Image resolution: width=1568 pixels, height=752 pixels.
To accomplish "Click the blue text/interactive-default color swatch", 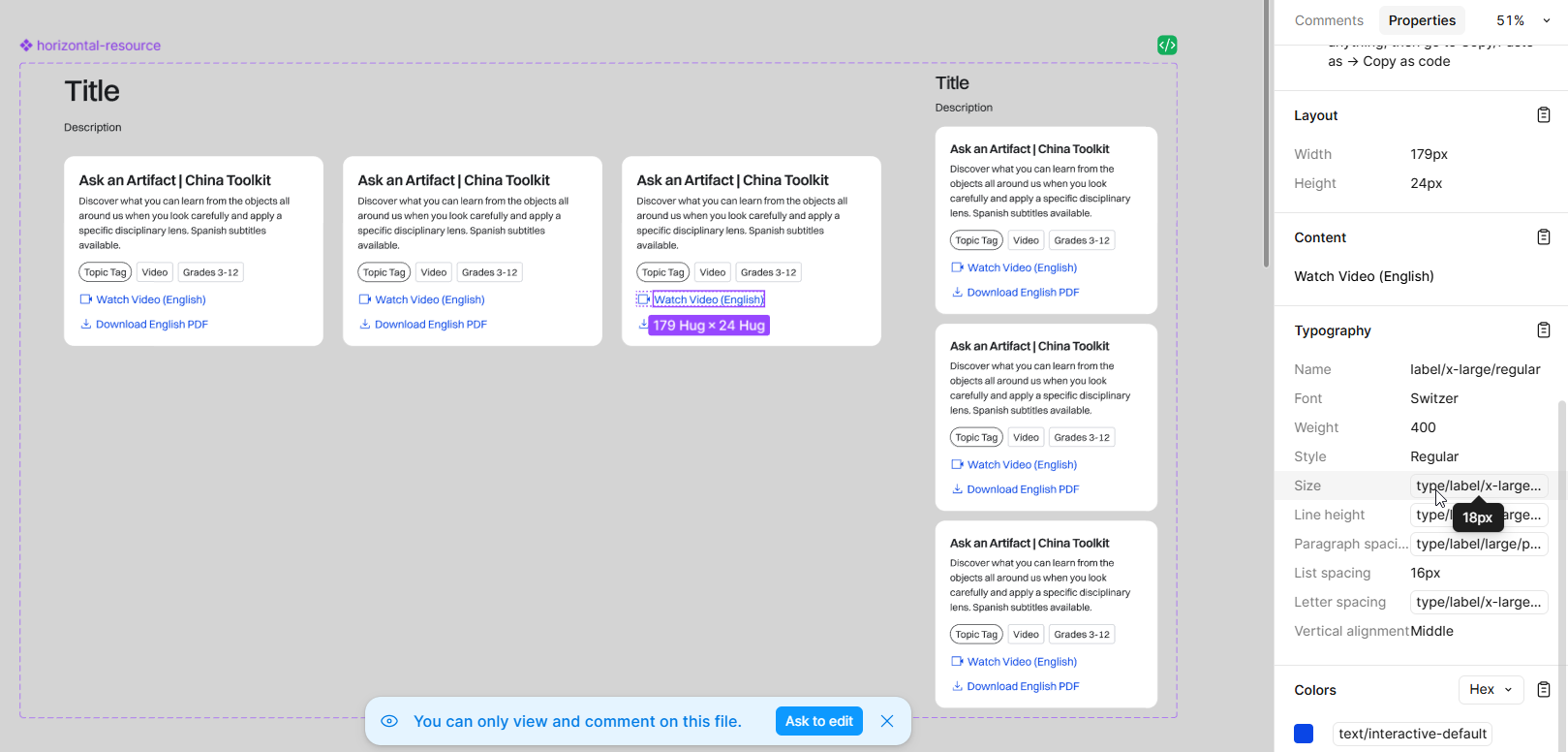I will 1304,734.
